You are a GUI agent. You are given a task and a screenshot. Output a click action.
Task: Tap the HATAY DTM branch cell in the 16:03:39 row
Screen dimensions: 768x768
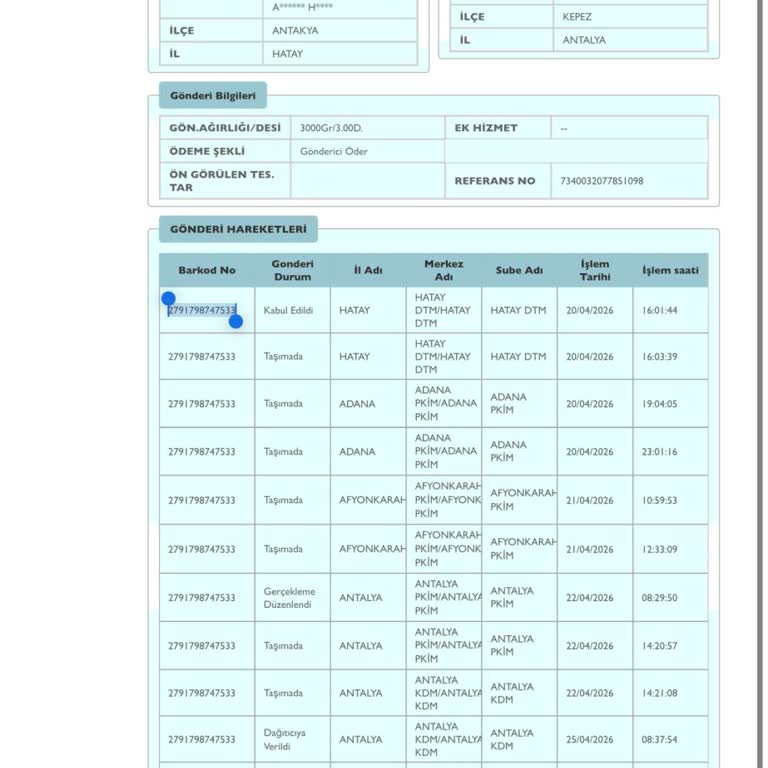click(518, 356)
